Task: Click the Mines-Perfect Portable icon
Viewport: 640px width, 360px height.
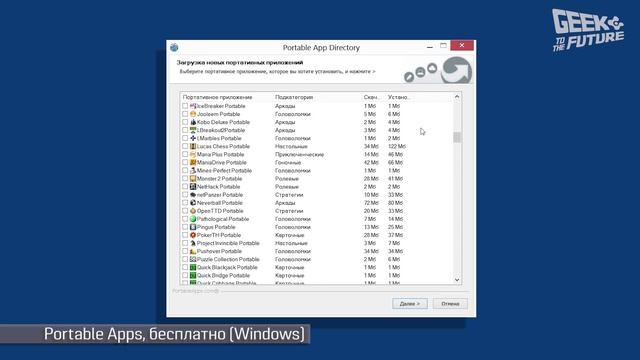Action: (193, 171)
